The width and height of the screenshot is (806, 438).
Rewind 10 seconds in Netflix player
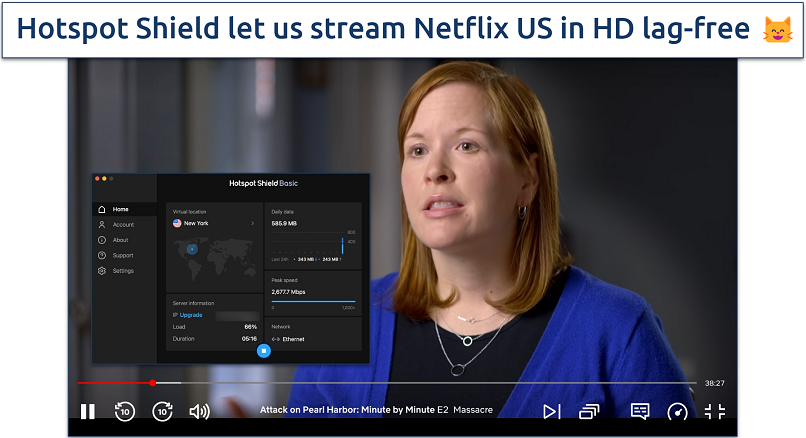coord(124,411)
